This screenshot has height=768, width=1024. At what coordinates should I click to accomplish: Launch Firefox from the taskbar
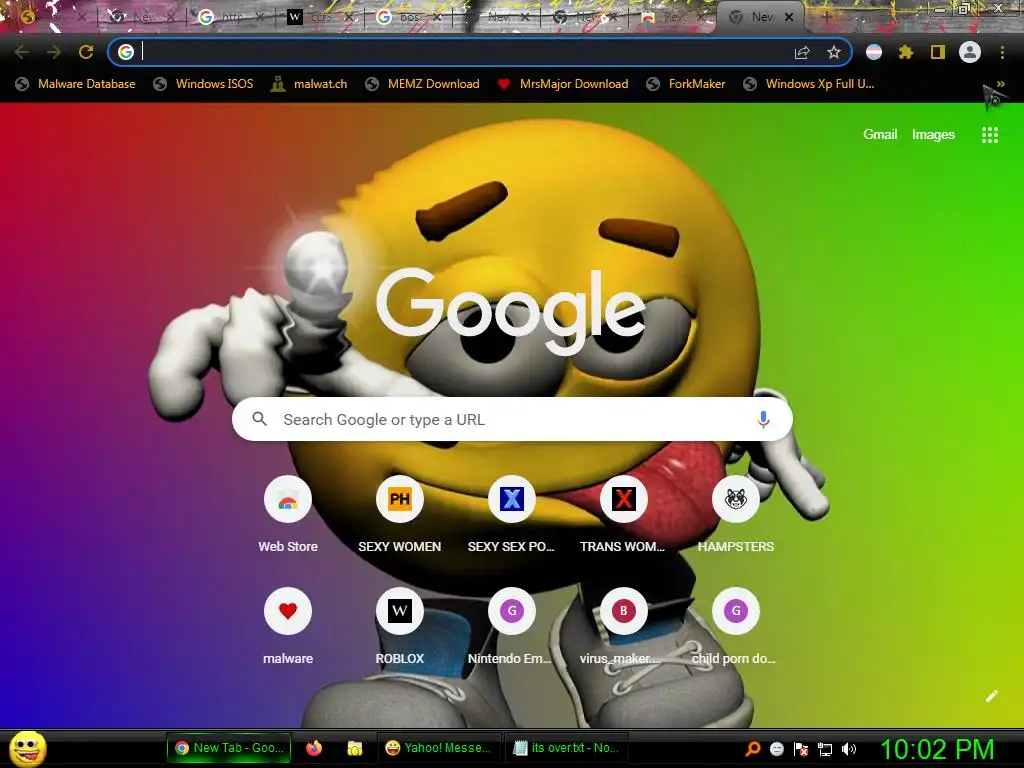click(x=314, y=748)
